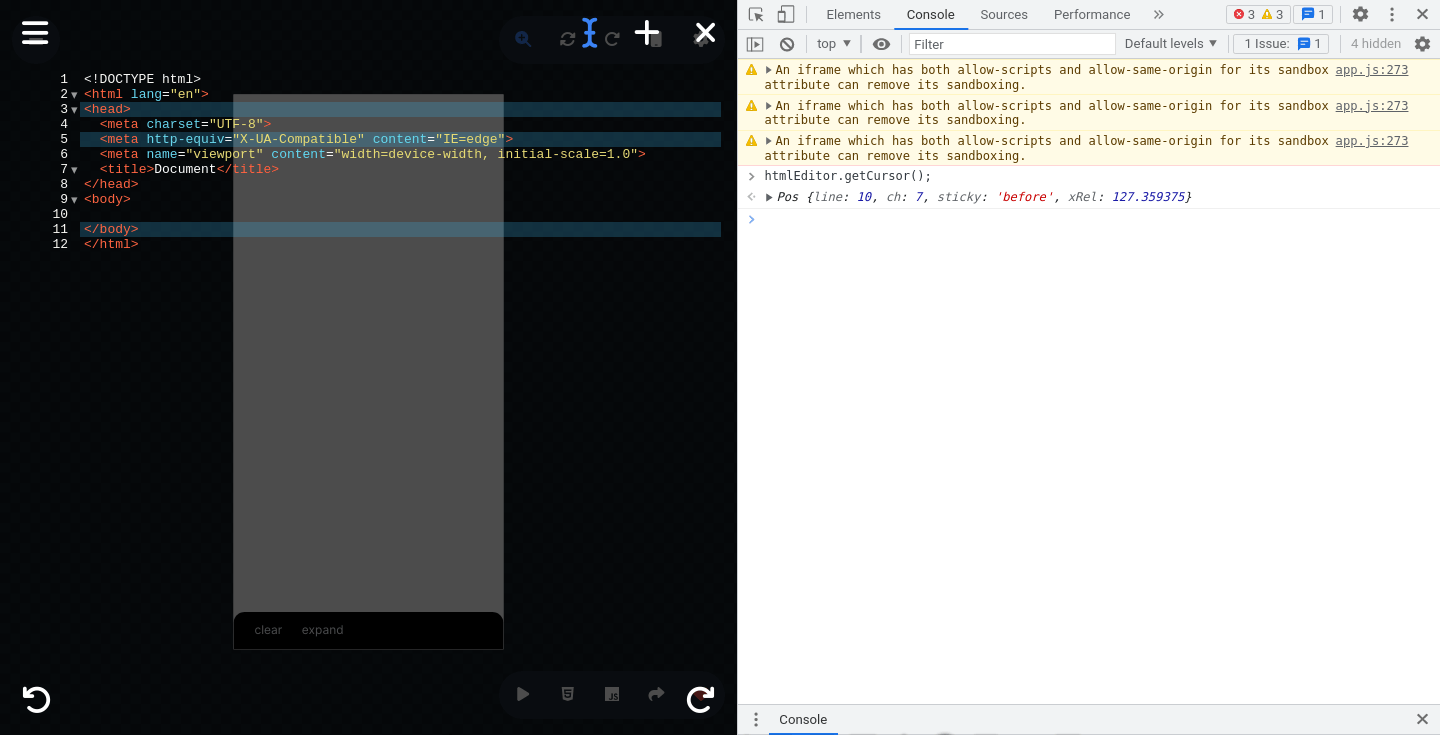Image resolution: width=1440 pixels, height=735 pixels.
Task: Select the text cursor tool in top toolbar
Action: pyautogui.click(x=589, y=33)
